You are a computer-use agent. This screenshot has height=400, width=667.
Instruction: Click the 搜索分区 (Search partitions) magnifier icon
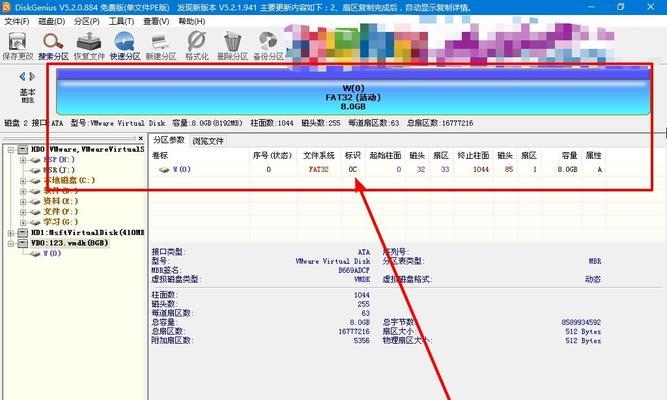click(53, 42)
